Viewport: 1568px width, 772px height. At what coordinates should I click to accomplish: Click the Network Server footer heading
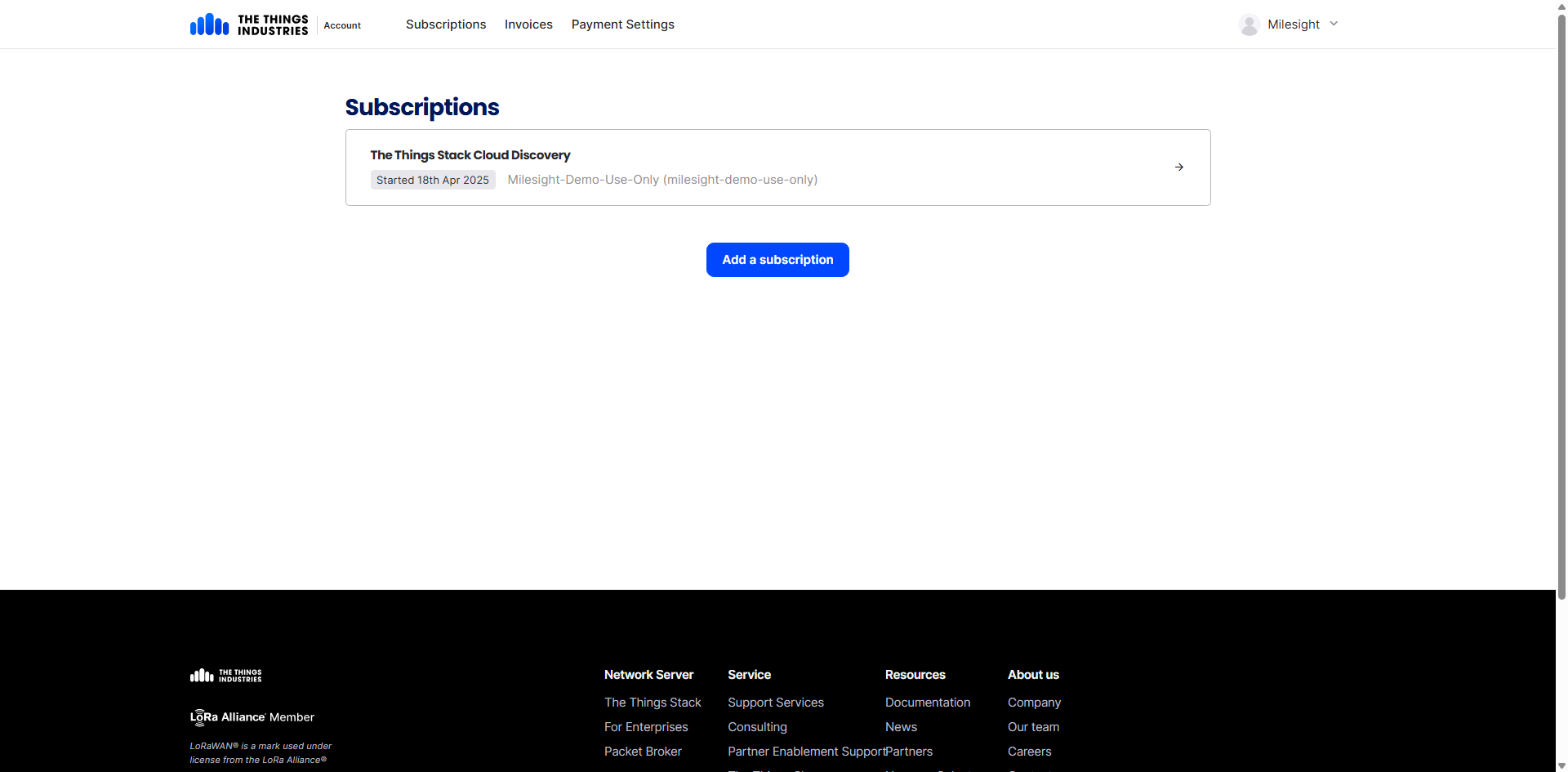(648, 675)
